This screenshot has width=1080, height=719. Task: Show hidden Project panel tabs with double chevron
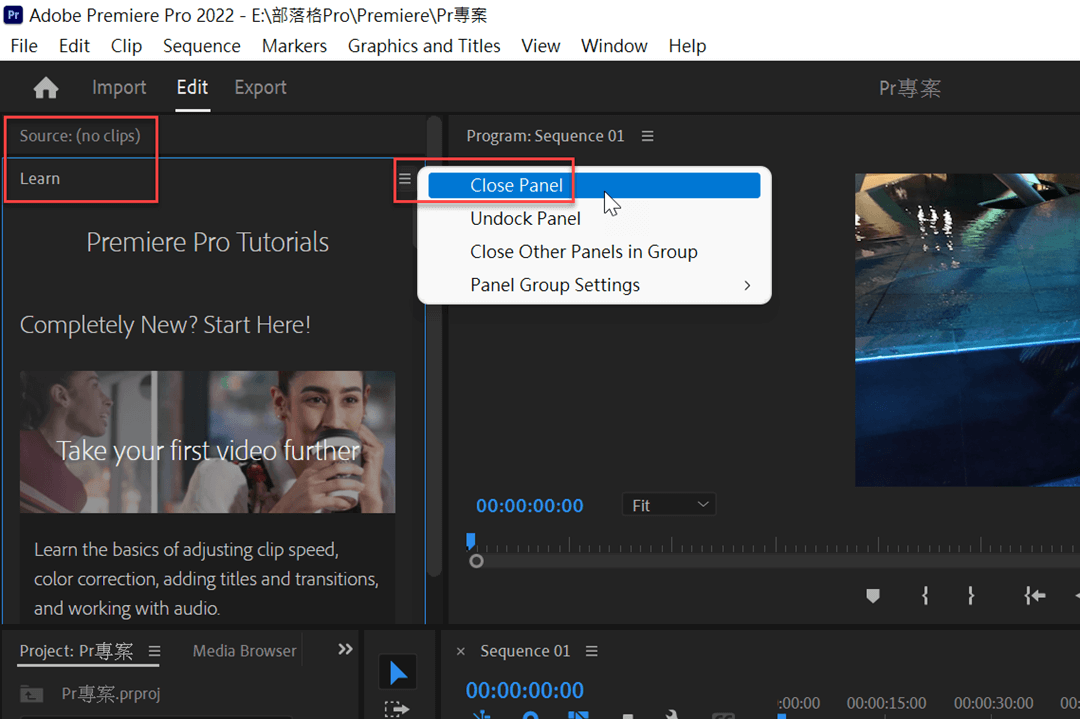tap(345, 649)
